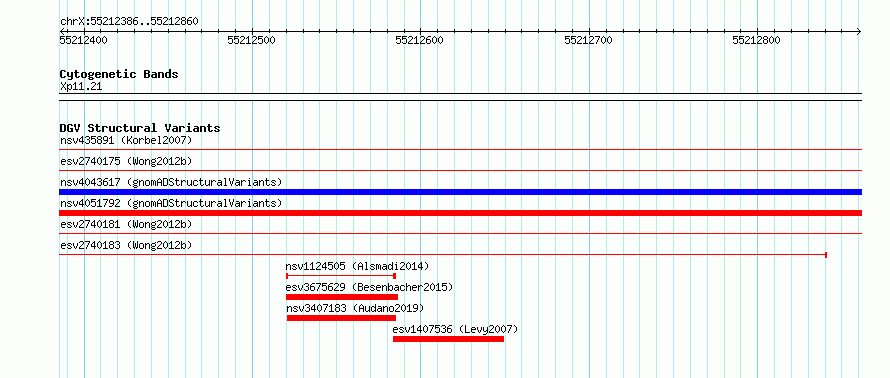The width and height of the screenshot is (890, 378).
Task: Open nsv4051792 gnomAD variant label
Action: coord(171,203)
